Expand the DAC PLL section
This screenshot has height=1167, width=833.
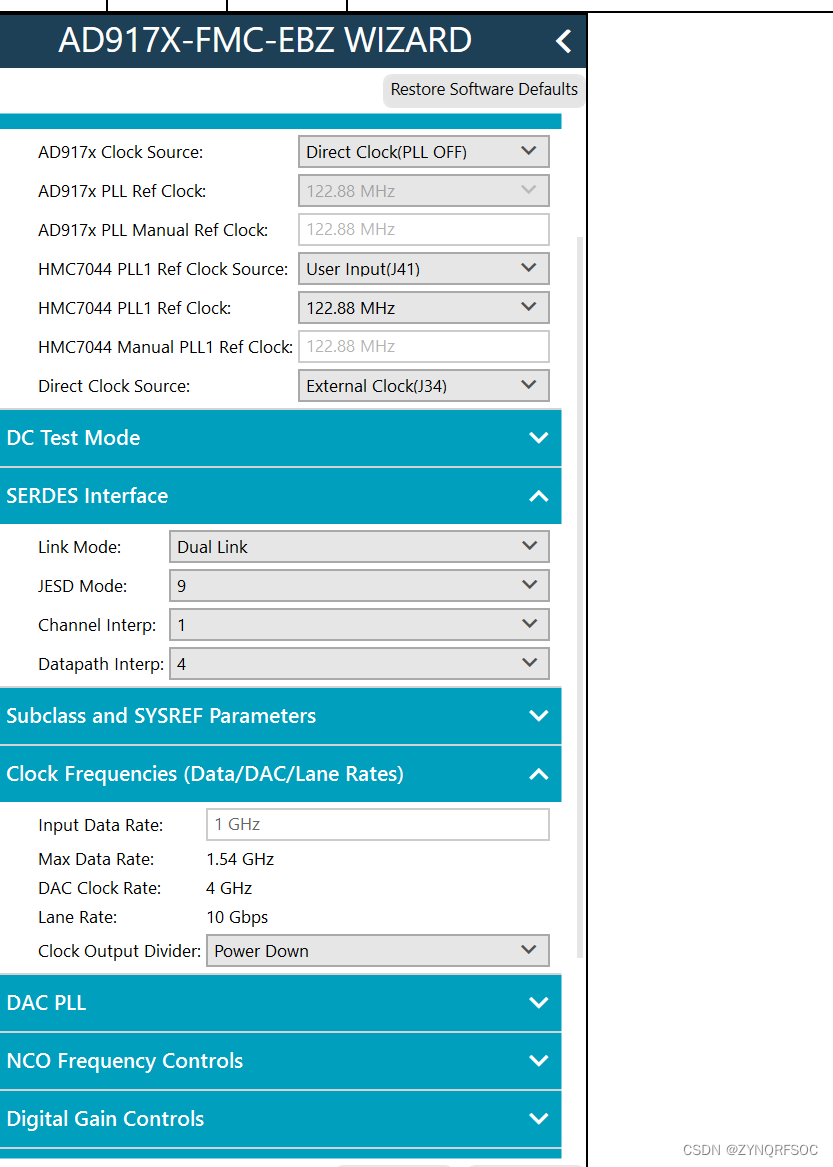pos(281,1003)
